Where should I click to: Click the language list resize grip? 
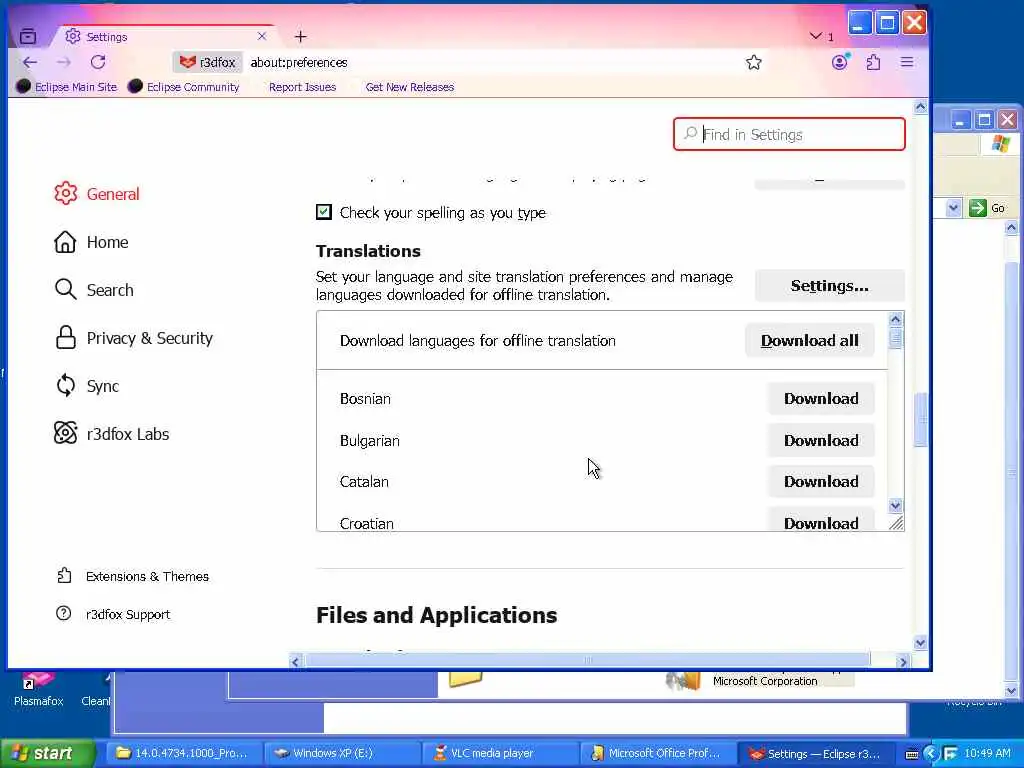(896, 522)
